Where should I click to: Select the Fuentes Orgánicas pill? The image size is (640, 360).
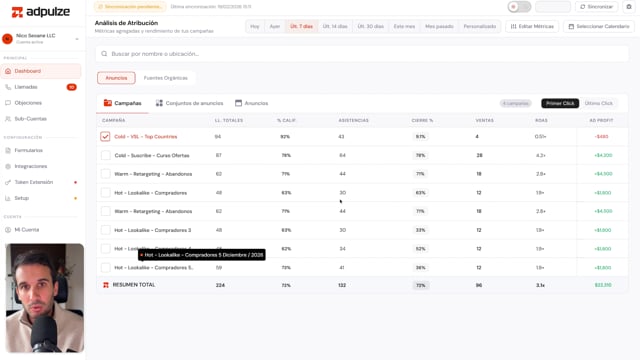click(x=166, y=78)
